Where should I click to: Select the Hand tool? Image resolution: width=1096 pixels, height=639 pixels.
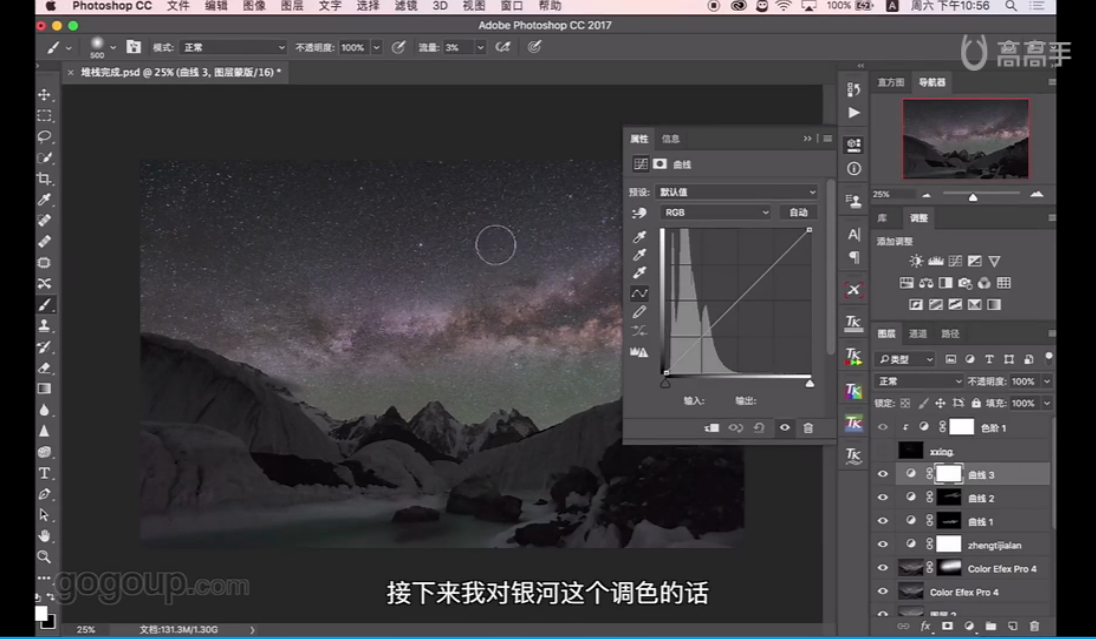44,536
